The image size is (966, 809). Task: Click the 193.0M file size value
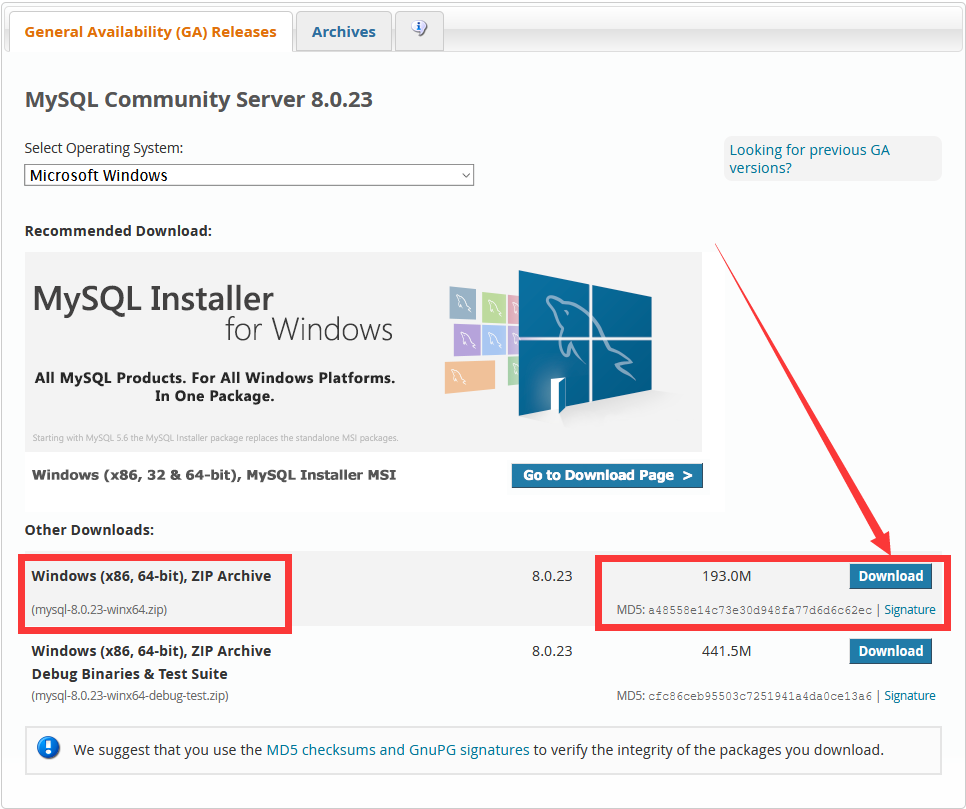point(726,576)
